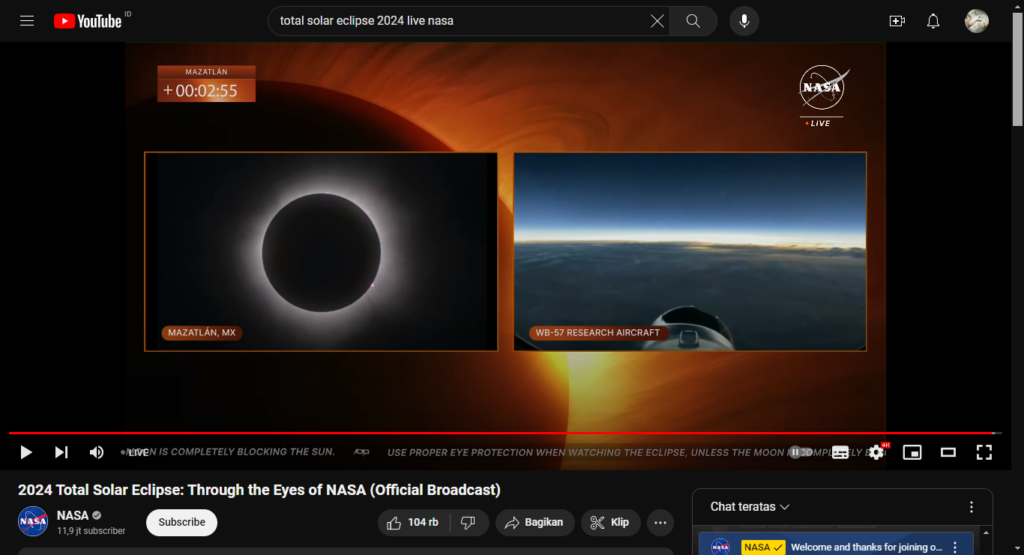Screen dimensions: 1024x555
Task: Open options on the pinned NASA message
Action: click(955, 547)
